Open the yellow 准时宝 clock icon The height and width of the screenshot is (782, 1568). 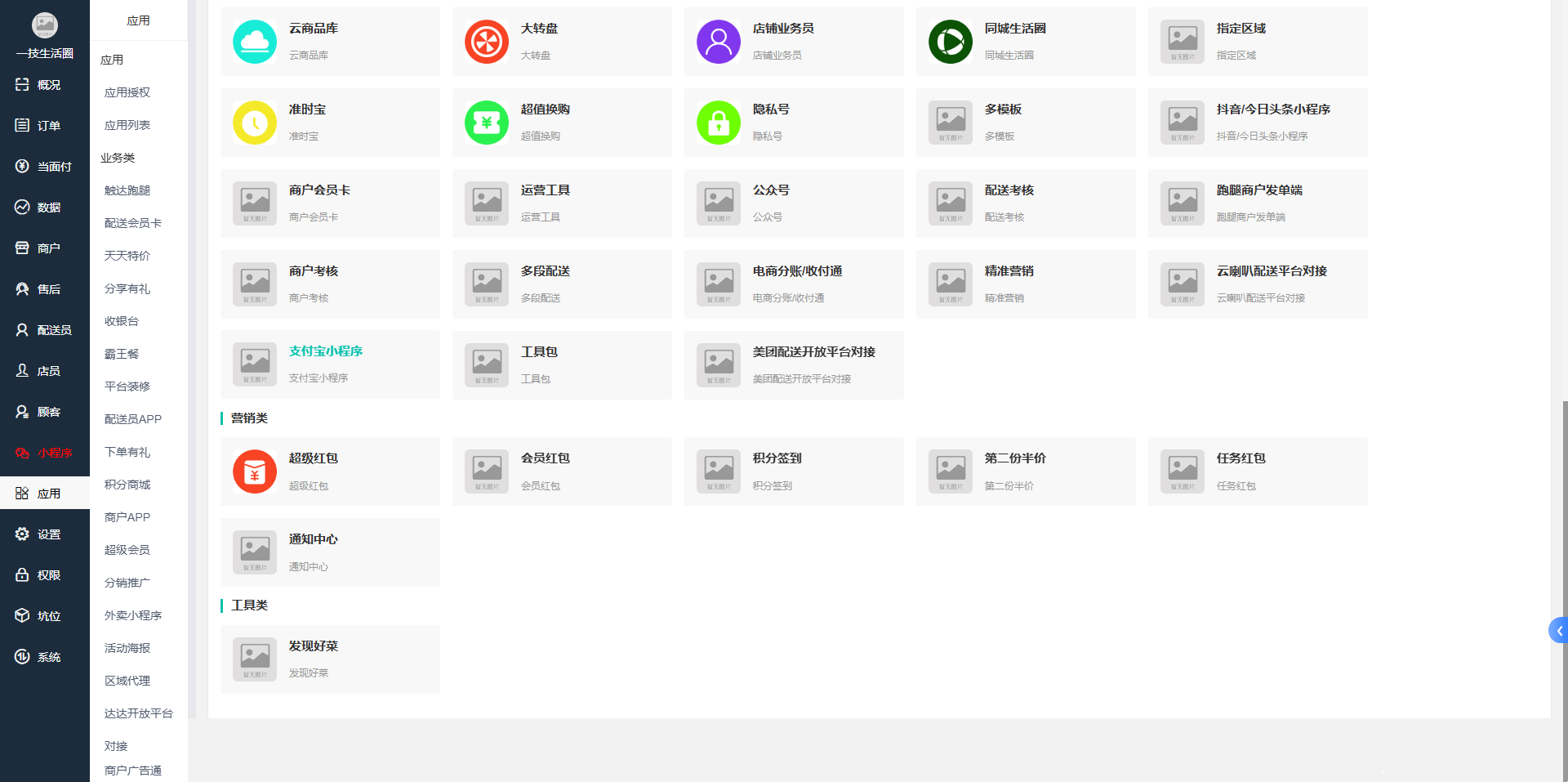255,123
